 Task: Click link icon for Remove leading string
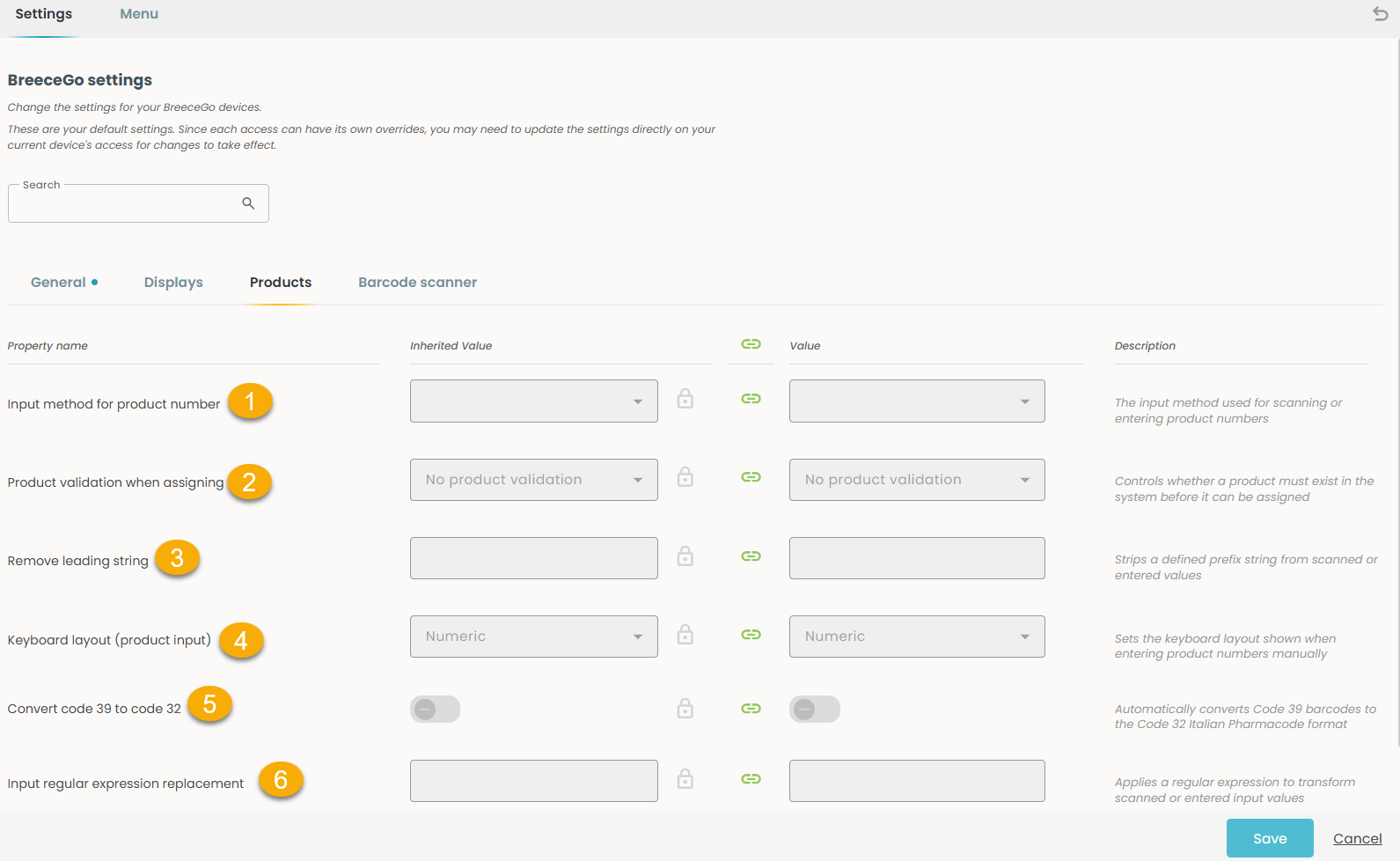(751, 556)
